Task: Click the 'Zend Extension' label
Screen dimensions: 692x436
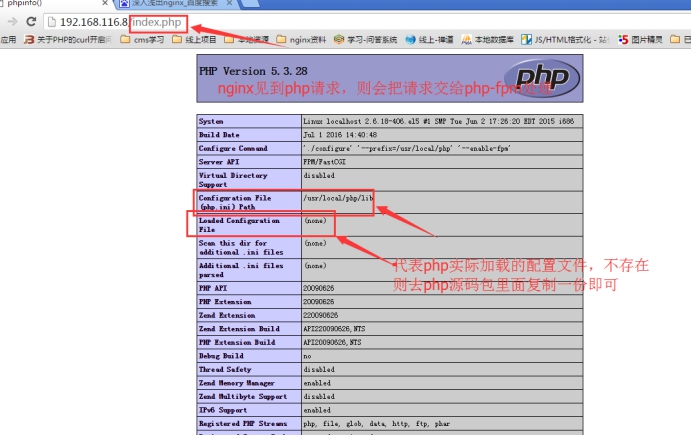Action: pyautogui.click(x=227, y=316)
